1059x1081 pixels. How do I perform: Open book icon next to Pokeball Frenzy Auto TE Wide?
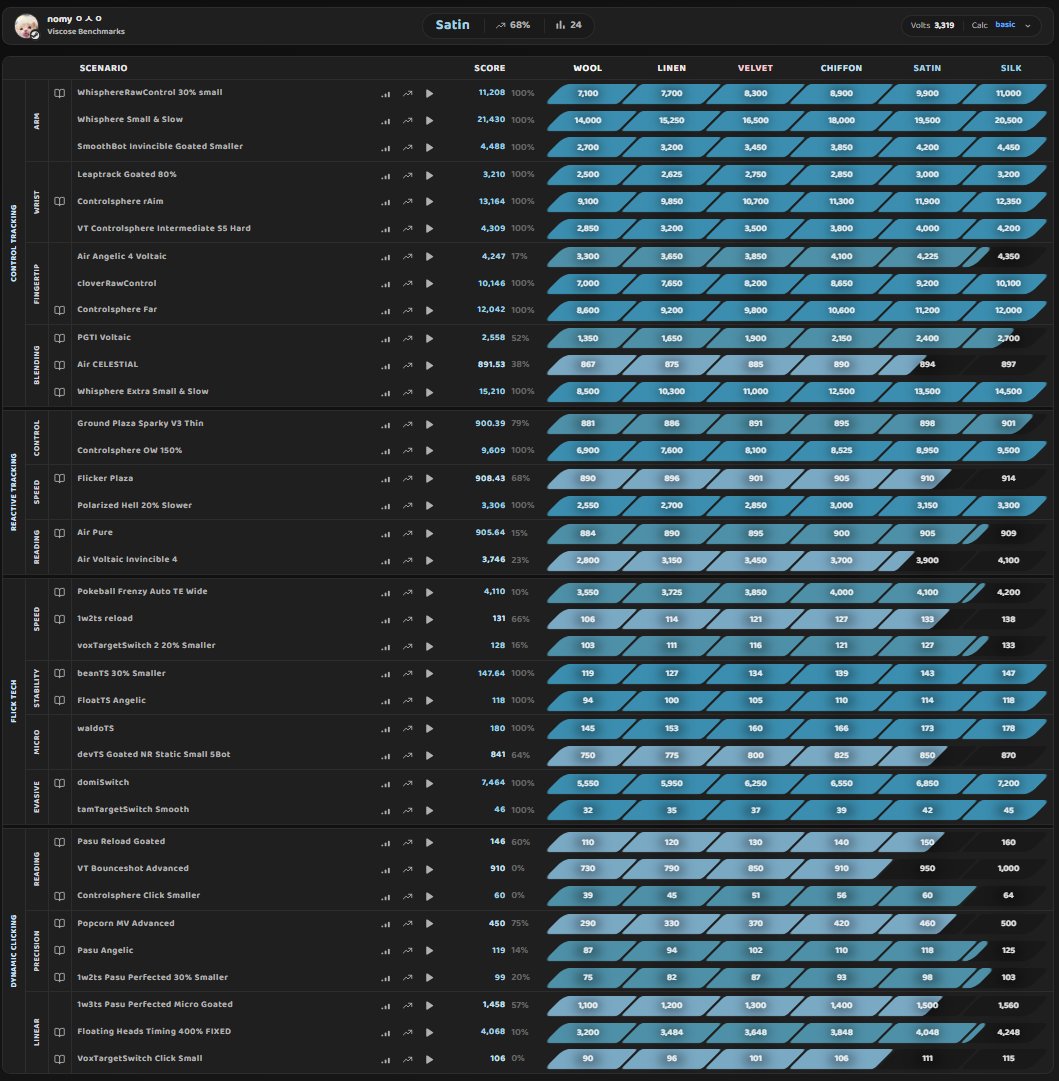tap(60, 591)
